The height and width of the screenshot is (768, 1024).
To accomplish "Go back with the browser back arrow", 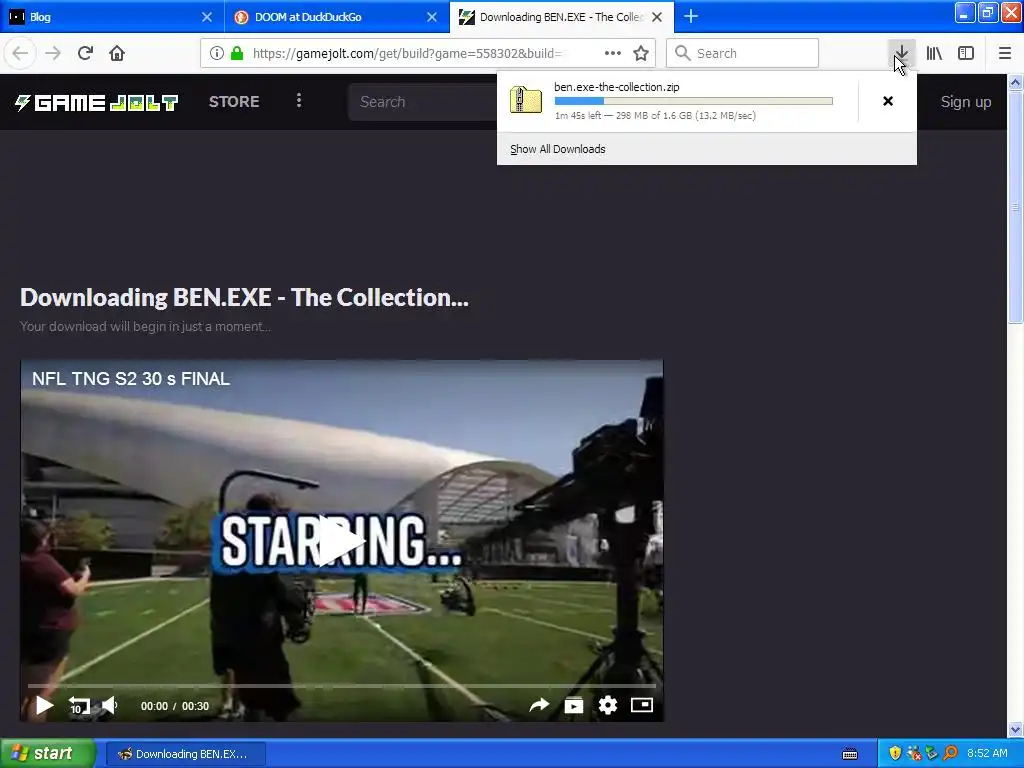I will (20, 53).
